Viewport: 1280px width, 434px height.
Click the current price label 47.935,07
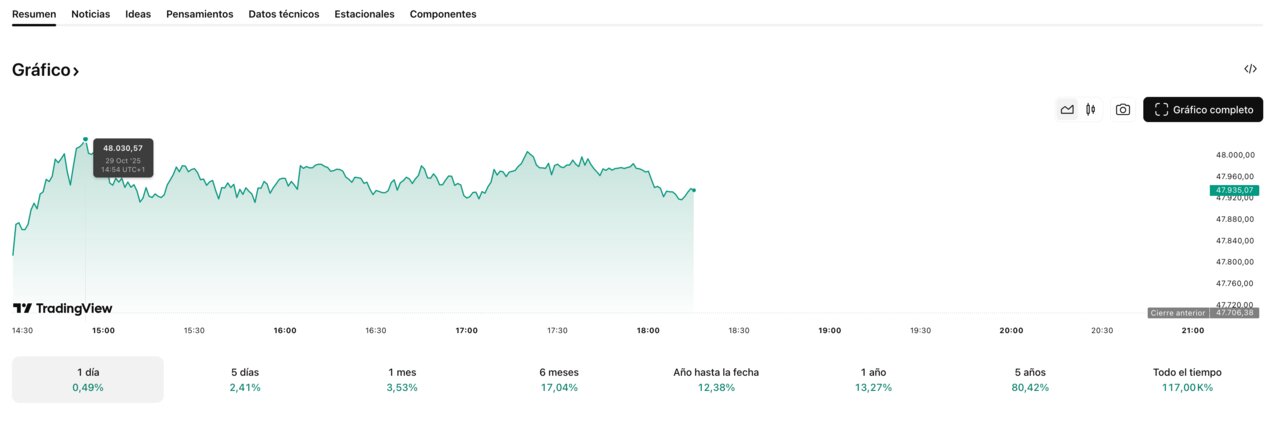click(1234, 190)
